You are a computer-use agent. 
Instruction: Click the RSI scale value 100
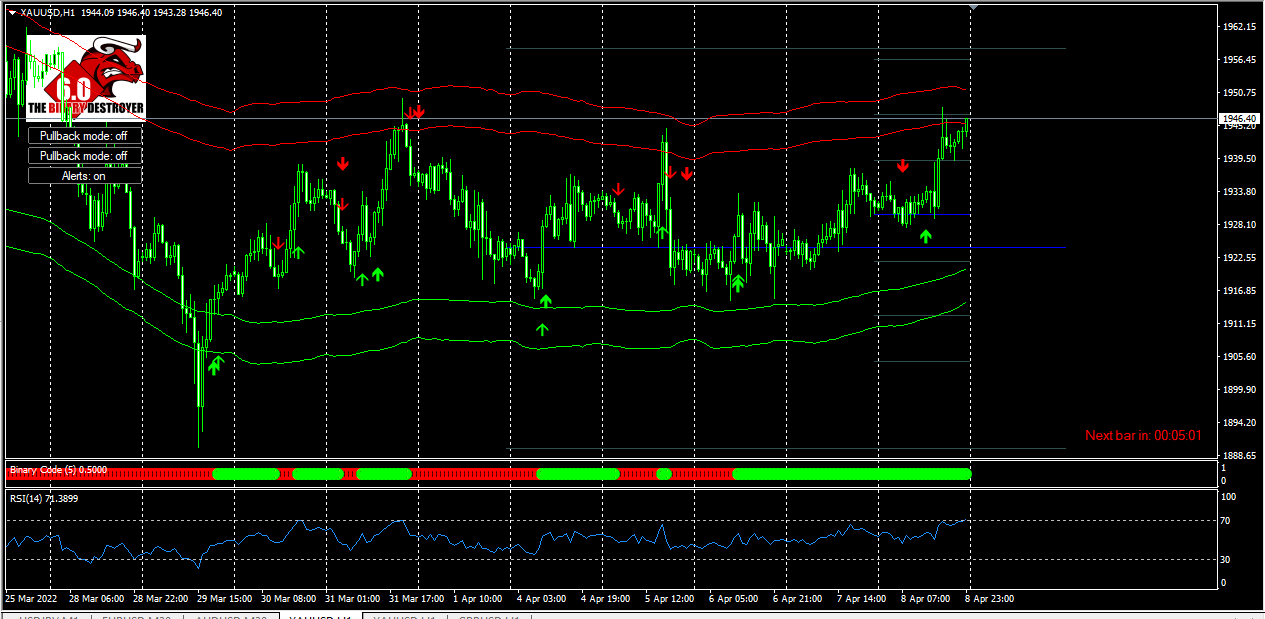(1231, 497)
